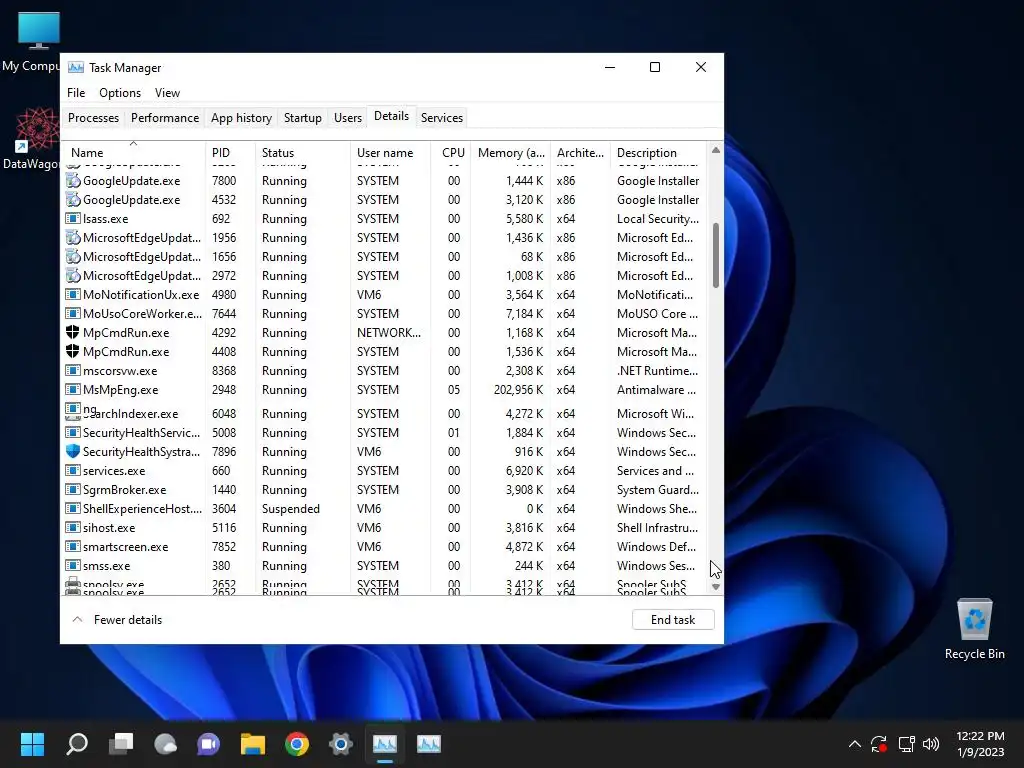The width and height of the screenshot is (1024, 768).
Task: Switch to the Services tab
Action: pos(441,118)
